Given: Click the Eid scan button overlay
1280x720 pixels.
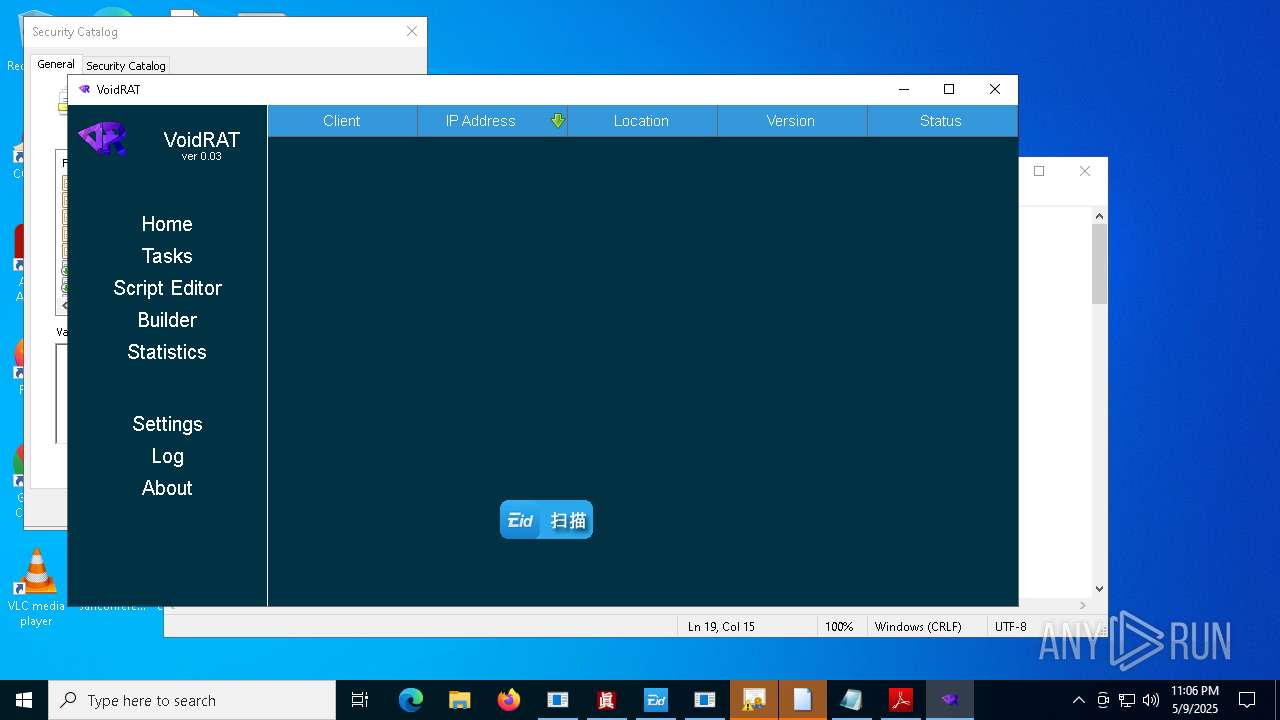Looking at the screenshot, I should pyautogui.click(x=546, y=520).
